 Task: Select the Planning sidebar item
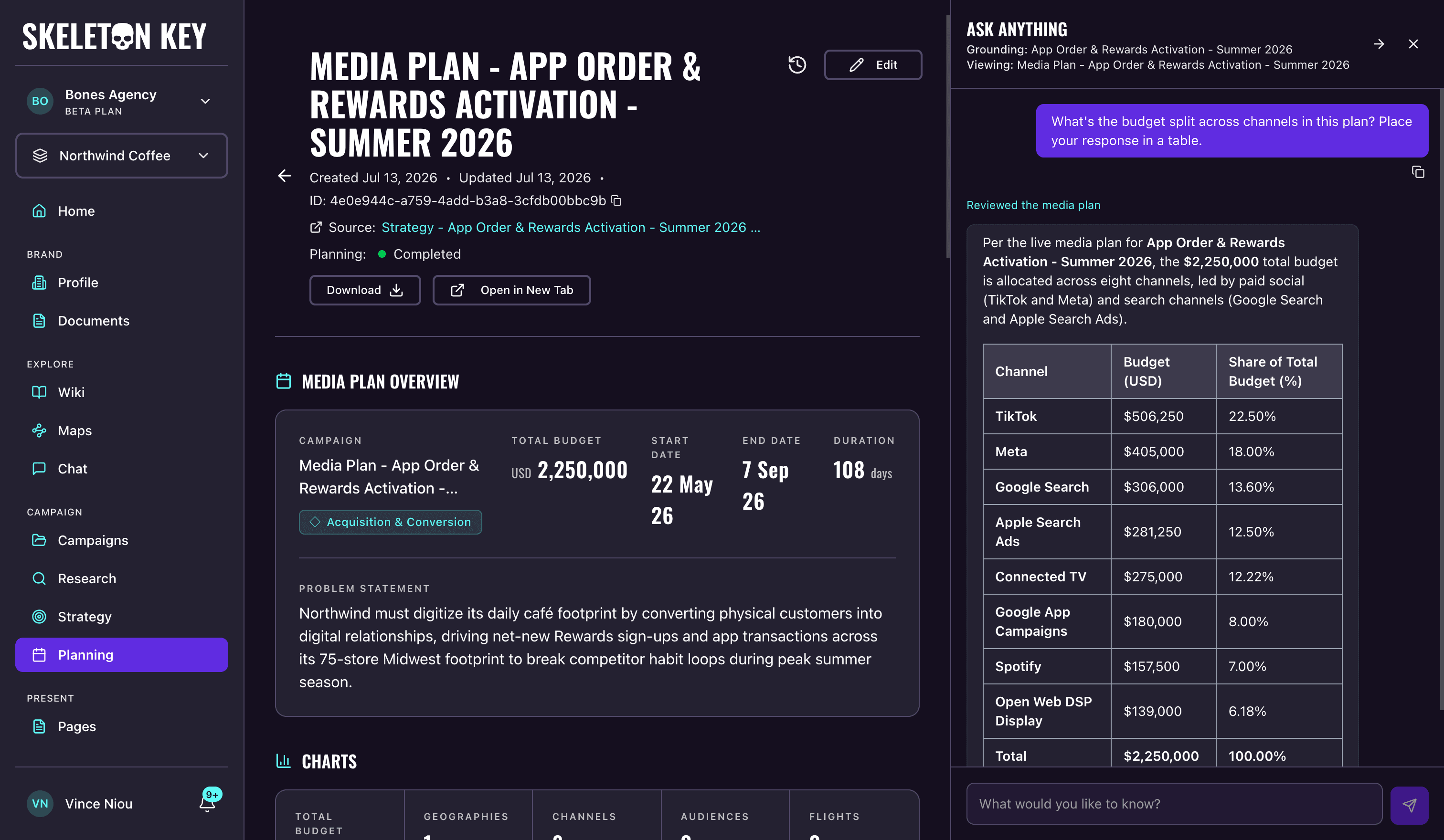pyautogui.click(x=121, y=654)
